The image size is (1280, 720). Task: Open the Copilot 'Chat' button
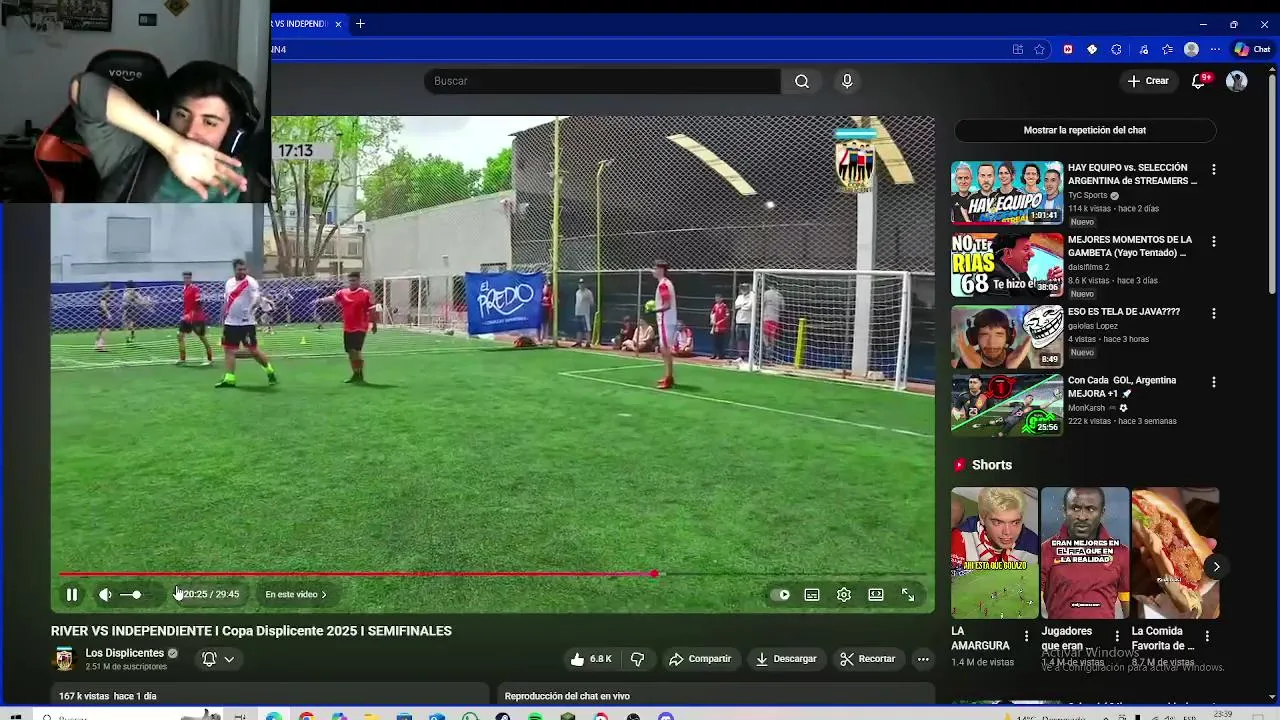click(1253, 49)
